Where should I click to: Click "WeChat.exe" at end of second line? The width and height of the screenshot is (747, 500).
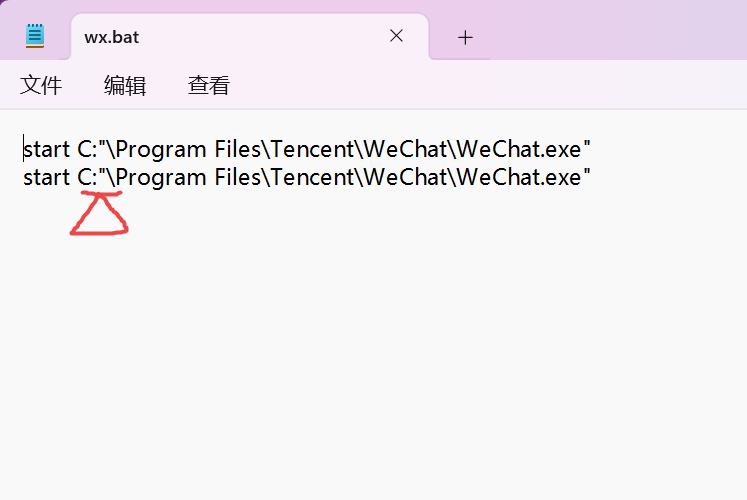tap(519, 177)
